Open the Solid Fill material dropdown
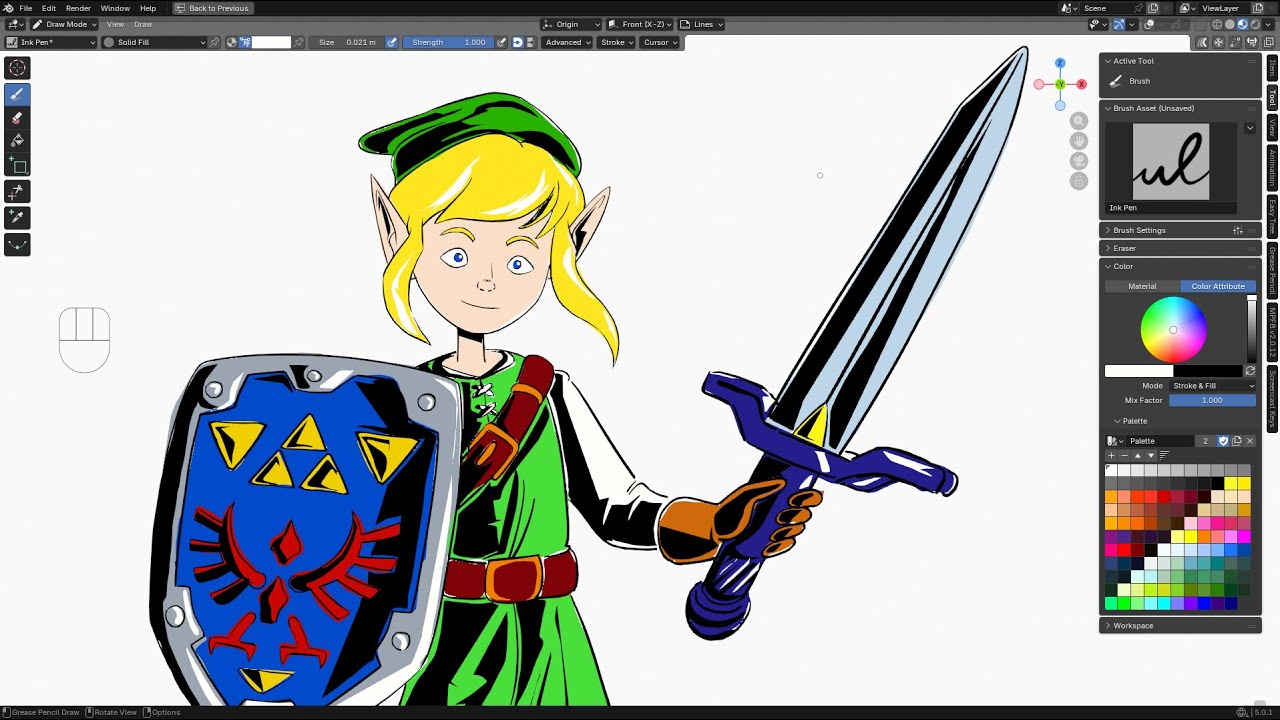The height and width of the screenshot is (720, 1280). click(x=155, y=42)
